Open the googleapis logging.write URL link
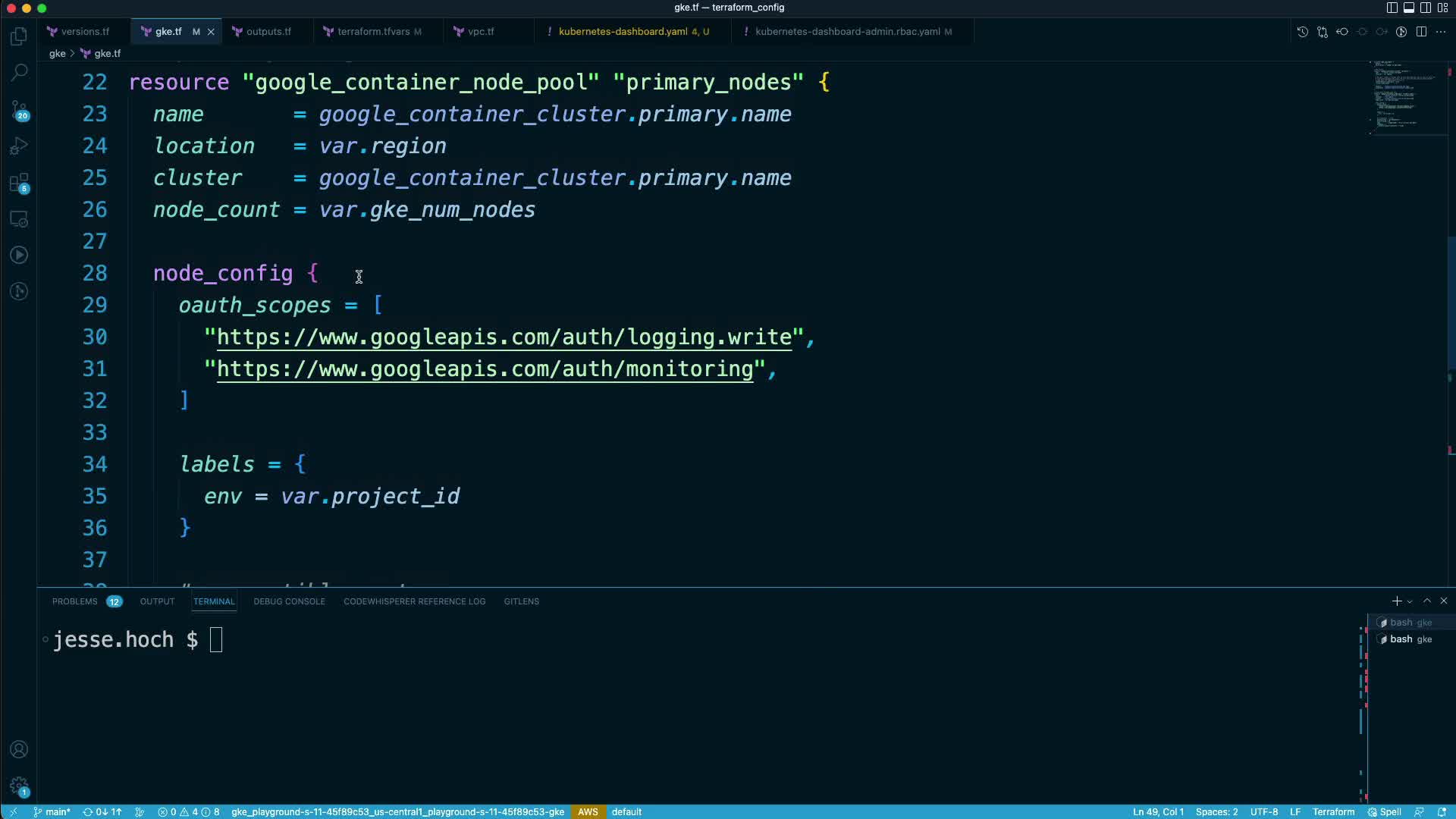 (x=504, y=337)
